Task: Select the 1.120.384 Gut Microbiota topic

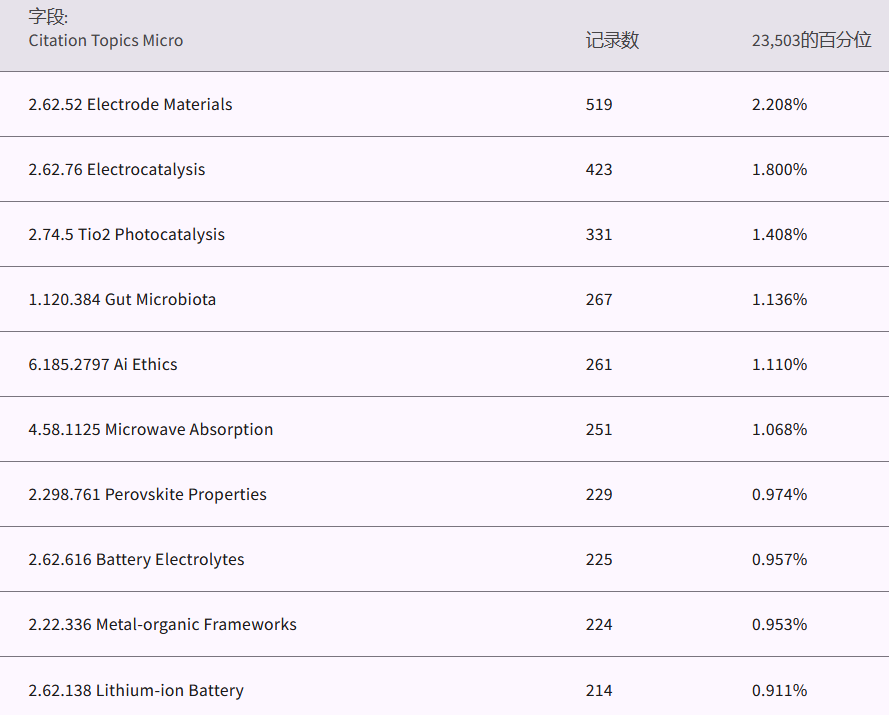Action: pos(122,300)
